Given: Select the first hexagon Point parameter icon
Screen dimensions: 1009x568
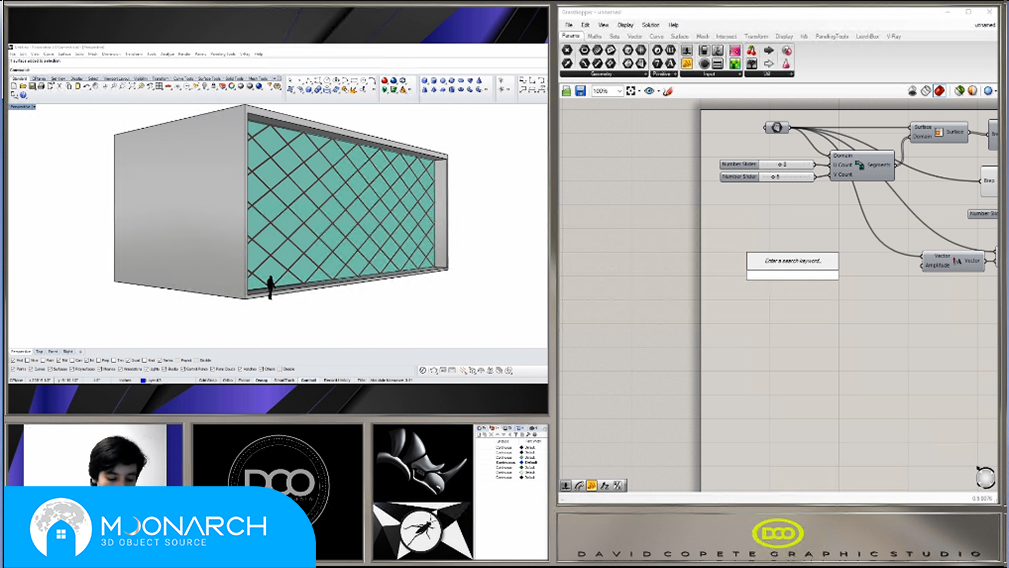Looking at the screenshot, I should (x=567, y=50).
